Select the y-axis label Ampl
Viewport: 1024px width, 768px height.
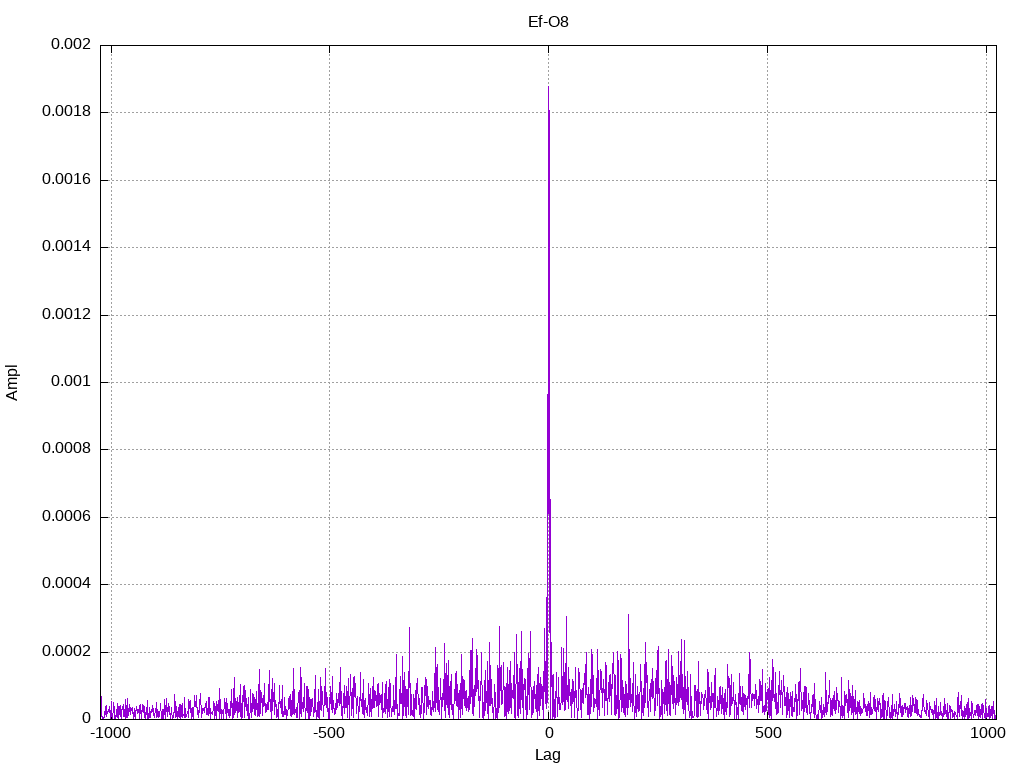(12, 383)
